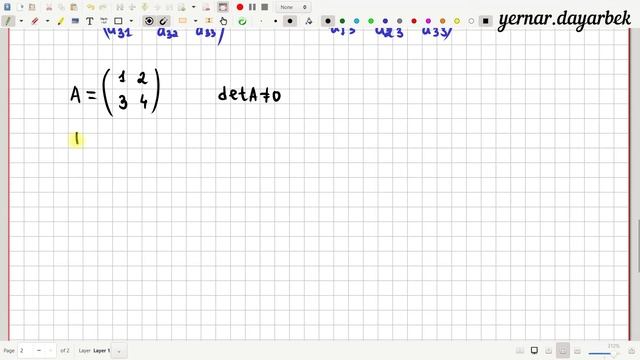Select the gray color swatch

click(399, 21)
